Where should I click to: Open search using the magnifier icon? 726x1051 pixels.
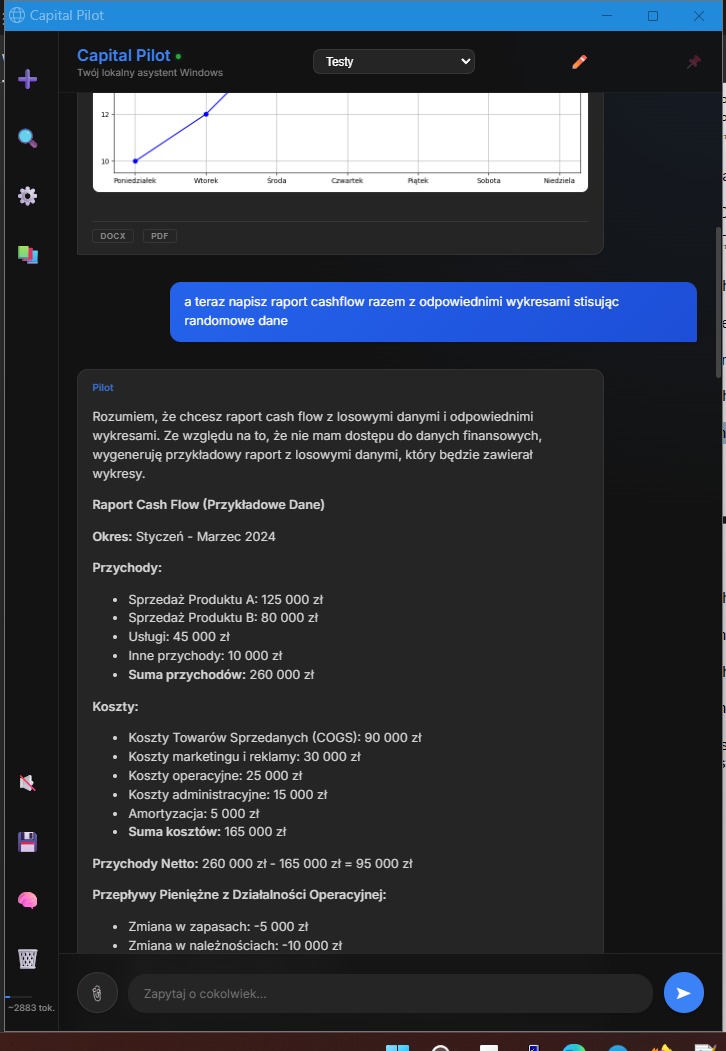click(x=28, y=138)
